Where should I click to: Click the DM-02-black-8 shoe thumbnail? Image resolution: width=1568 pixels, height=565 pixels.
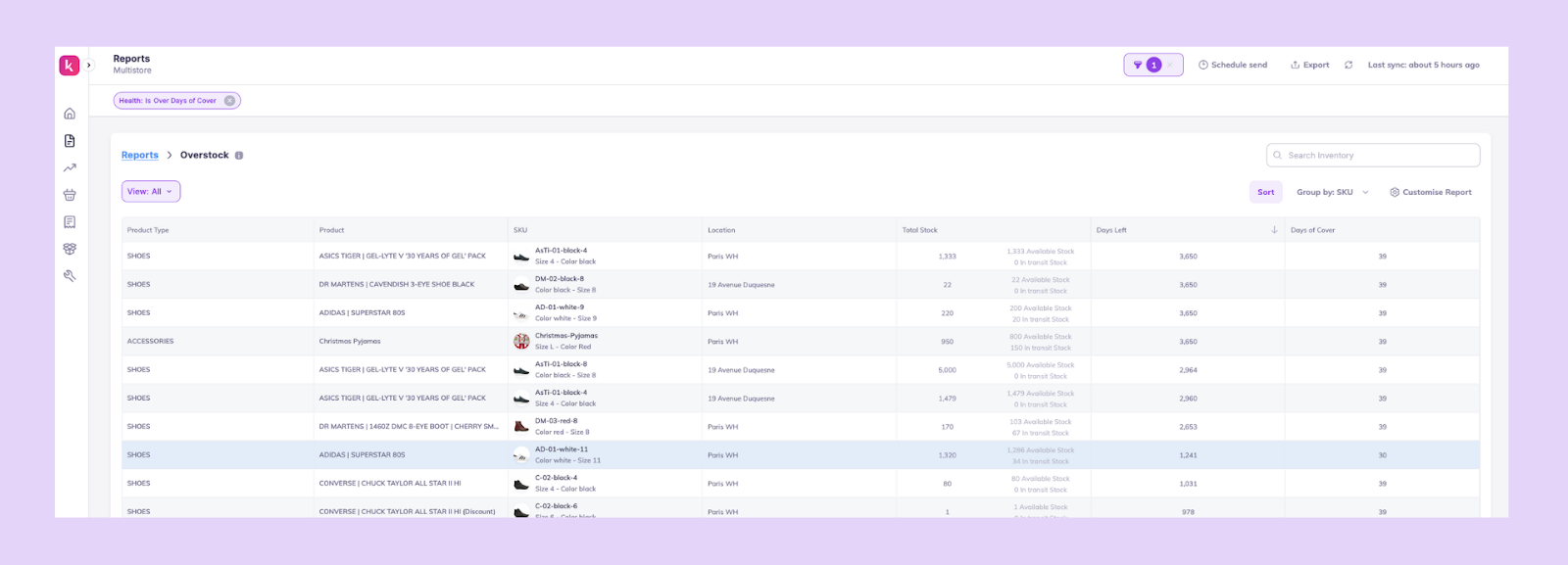click(x=521, y=285)
